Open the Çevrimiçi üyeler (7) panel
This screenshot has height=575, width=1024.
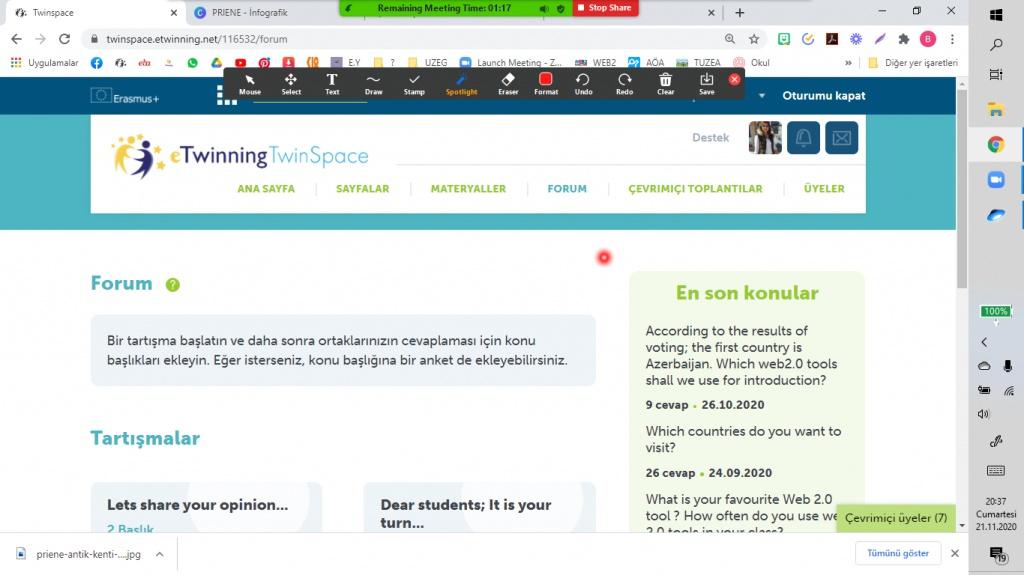(x=895, y=518)
